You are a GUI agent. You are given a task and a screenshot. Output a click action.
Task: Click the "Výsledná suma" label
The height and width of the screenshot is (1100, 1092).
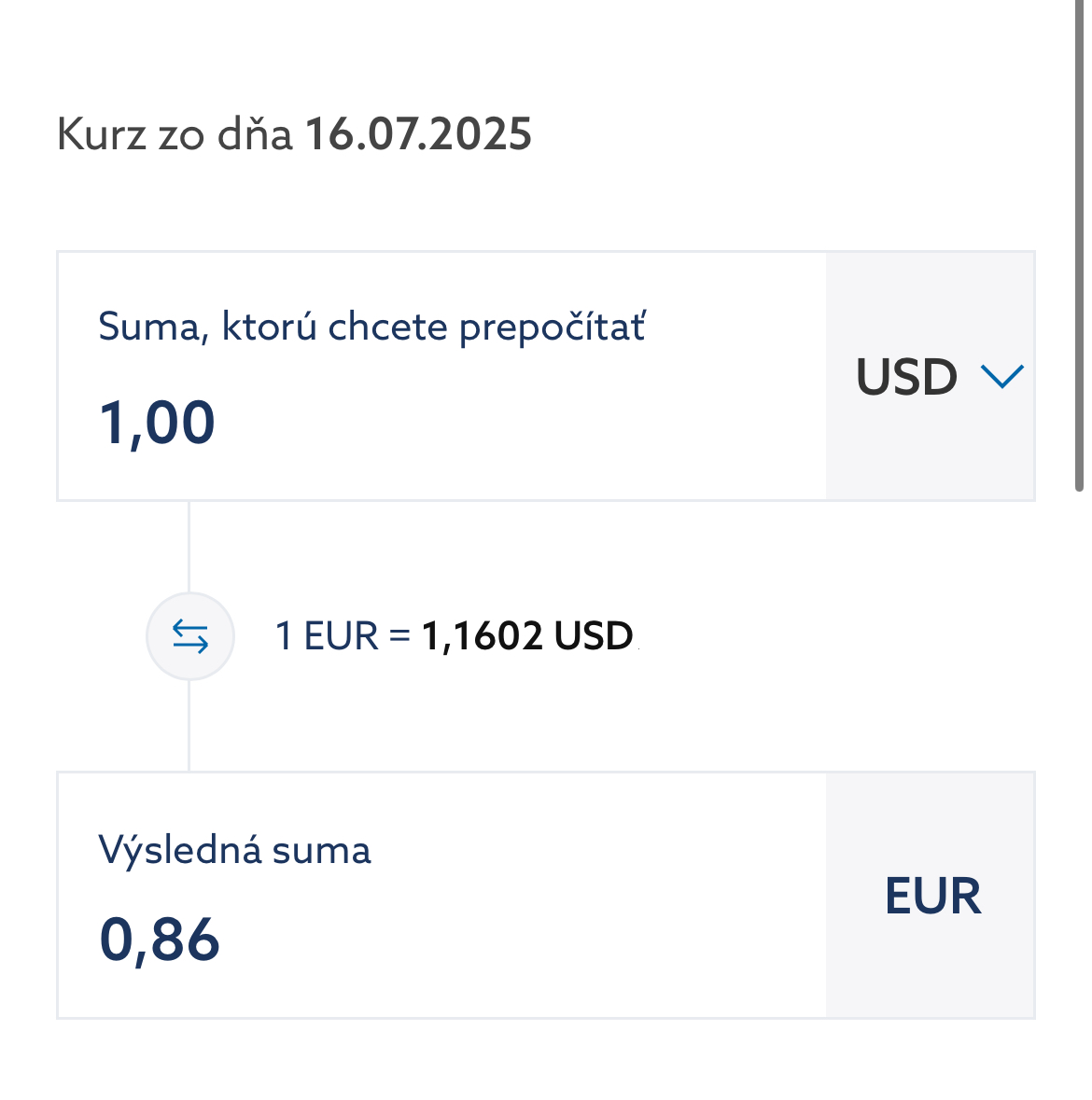pos(234,850)
